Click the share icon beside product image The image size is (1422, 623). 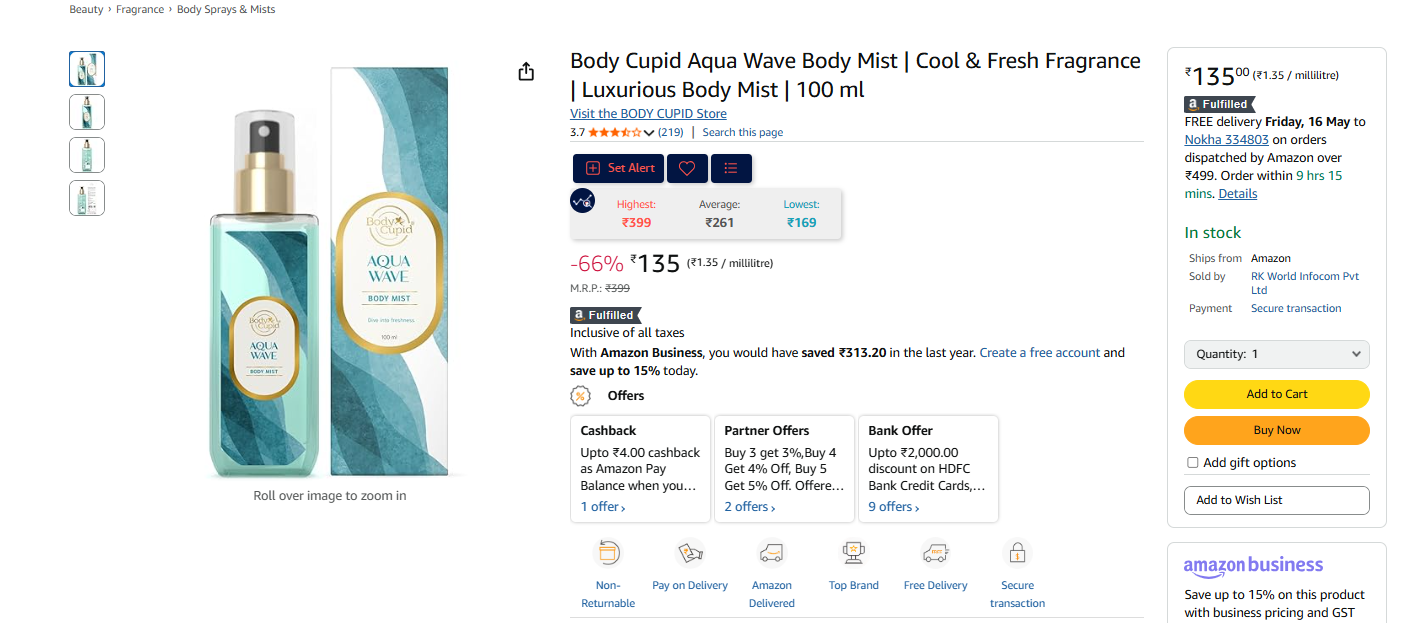pos(526,72)
